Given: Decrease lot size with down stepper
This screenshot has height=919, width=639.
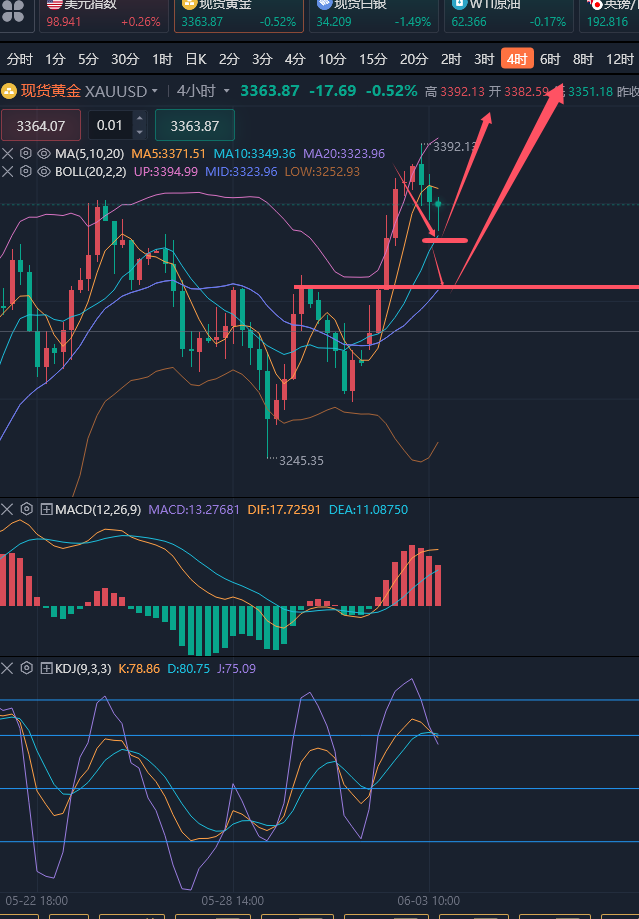Looking at the screenshot, I should 140,132.
